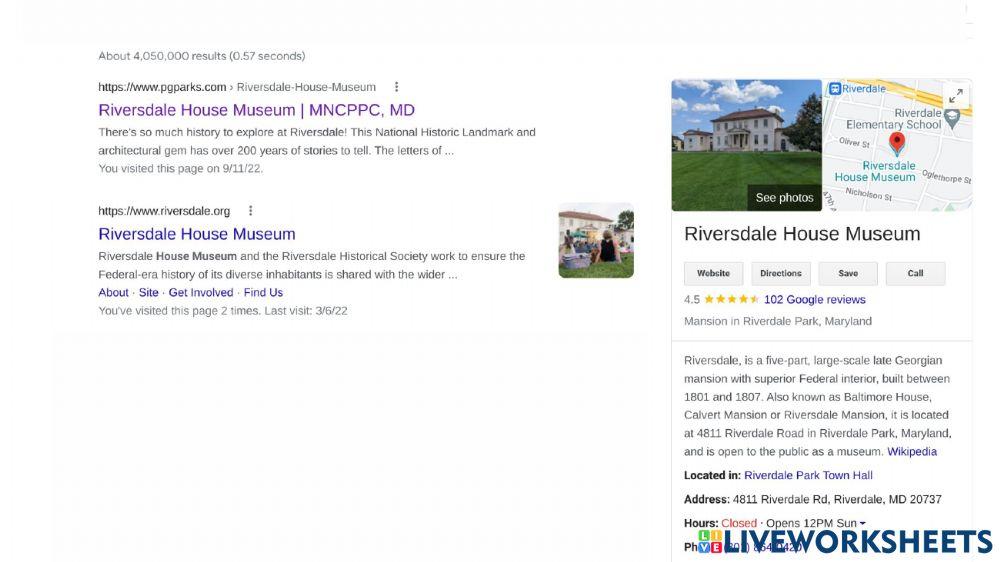Open the Riversdale House Museum MNCPPC link
This screenshot has width=1000, height=562.
pyautogui.click(x=256, y=110)
